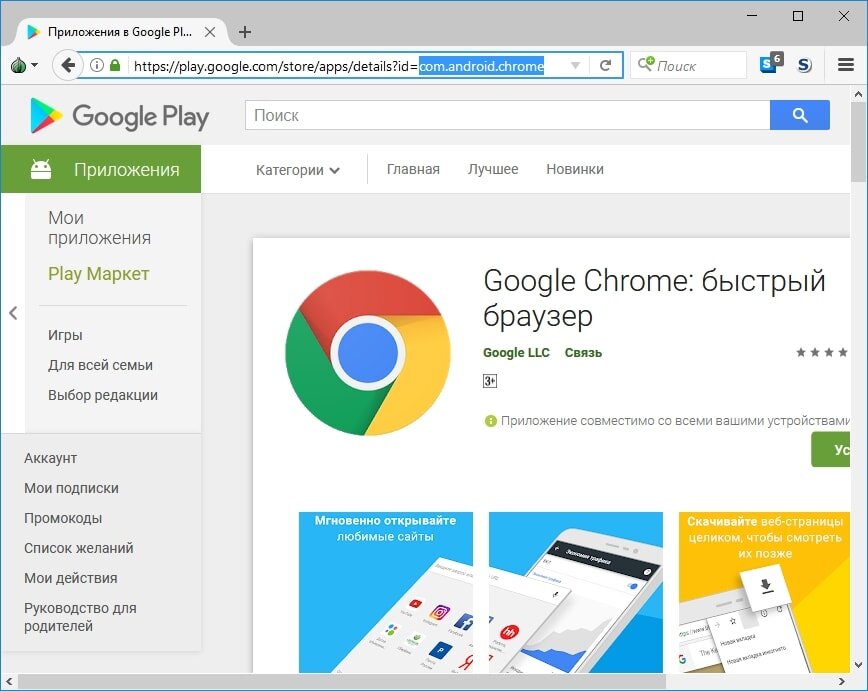
Task: Open the Лучшее tab
Action: coord(493,169)
